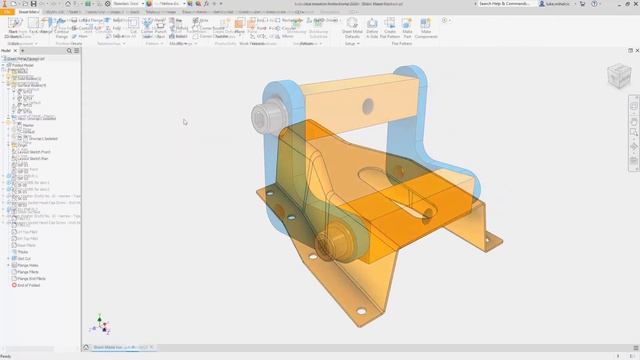Click the ViewCube in the viewport
Screen dimensions: 640x360
pyautogui.click(x=619, y=76)
